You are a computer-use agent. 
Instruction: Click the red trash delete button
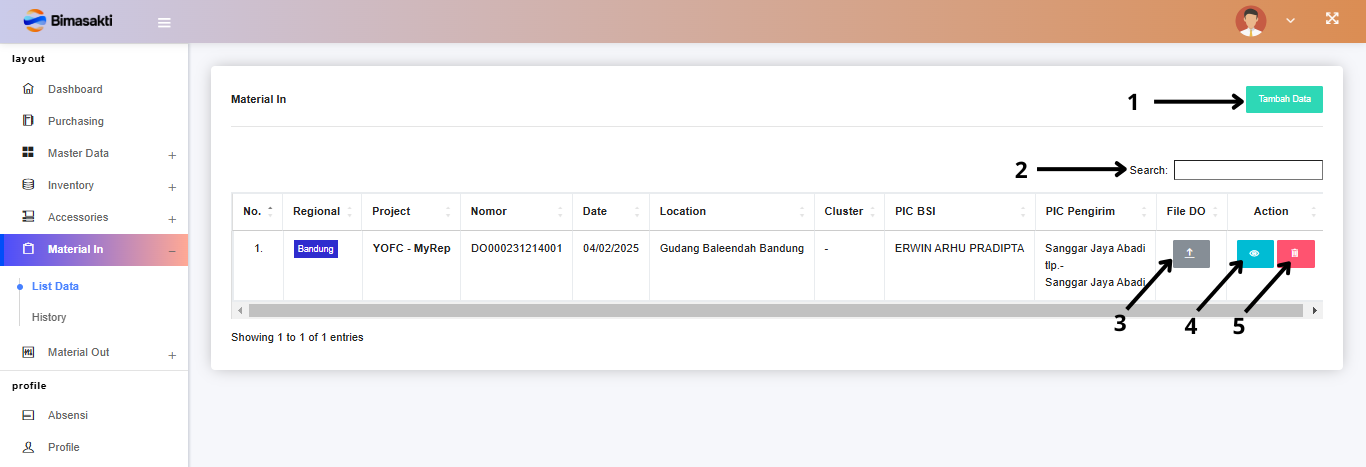[1295, 254]
